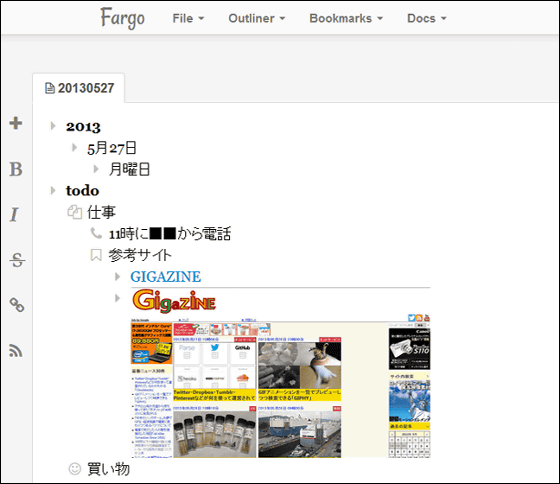560x484 pixels.
Task: Select the 月曜日 outline row
Action: [x=129, y=169]
